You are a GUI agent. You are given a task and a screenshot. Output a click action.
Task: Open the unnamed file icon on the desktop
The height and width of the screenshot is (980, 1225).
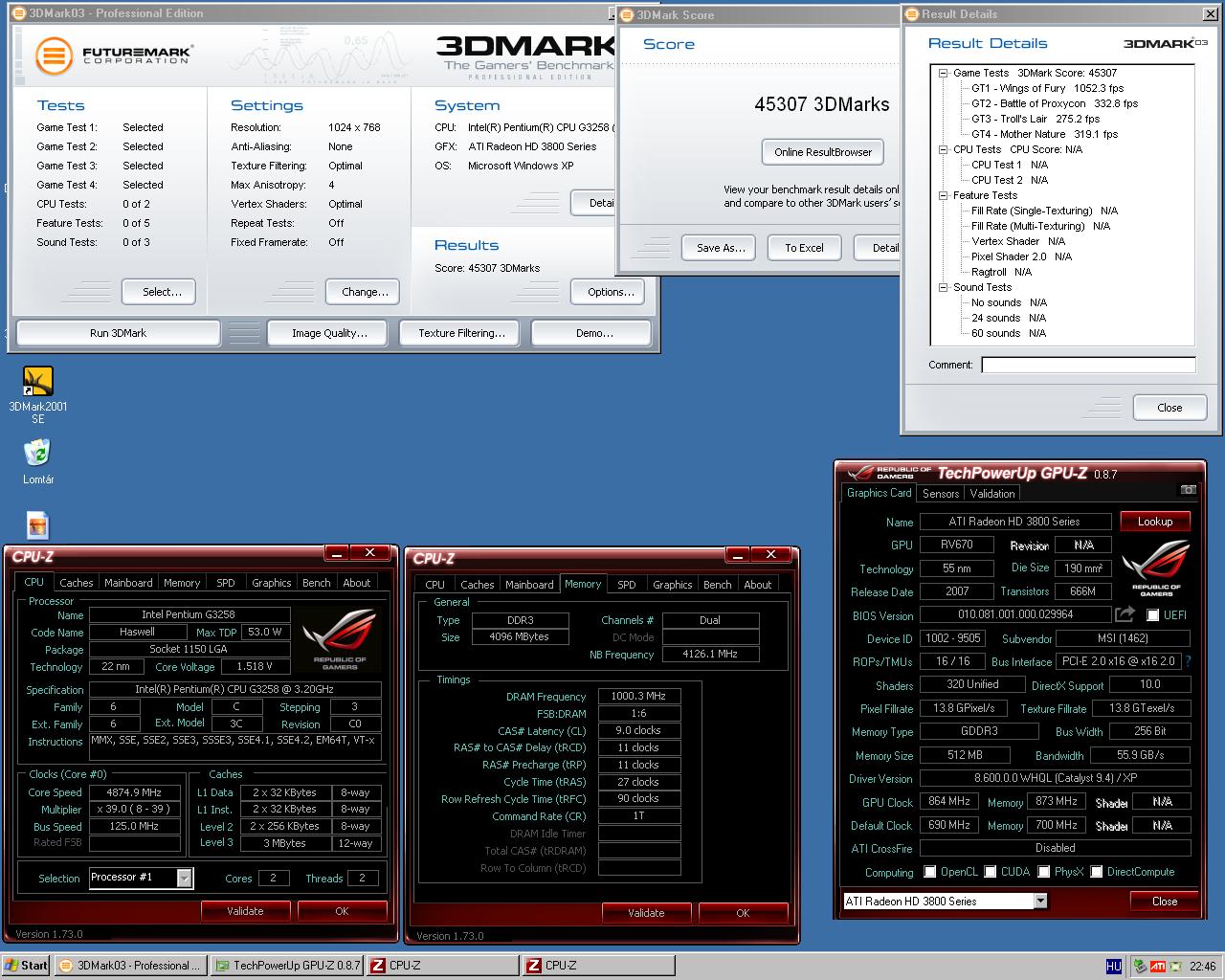pos(37,525)
